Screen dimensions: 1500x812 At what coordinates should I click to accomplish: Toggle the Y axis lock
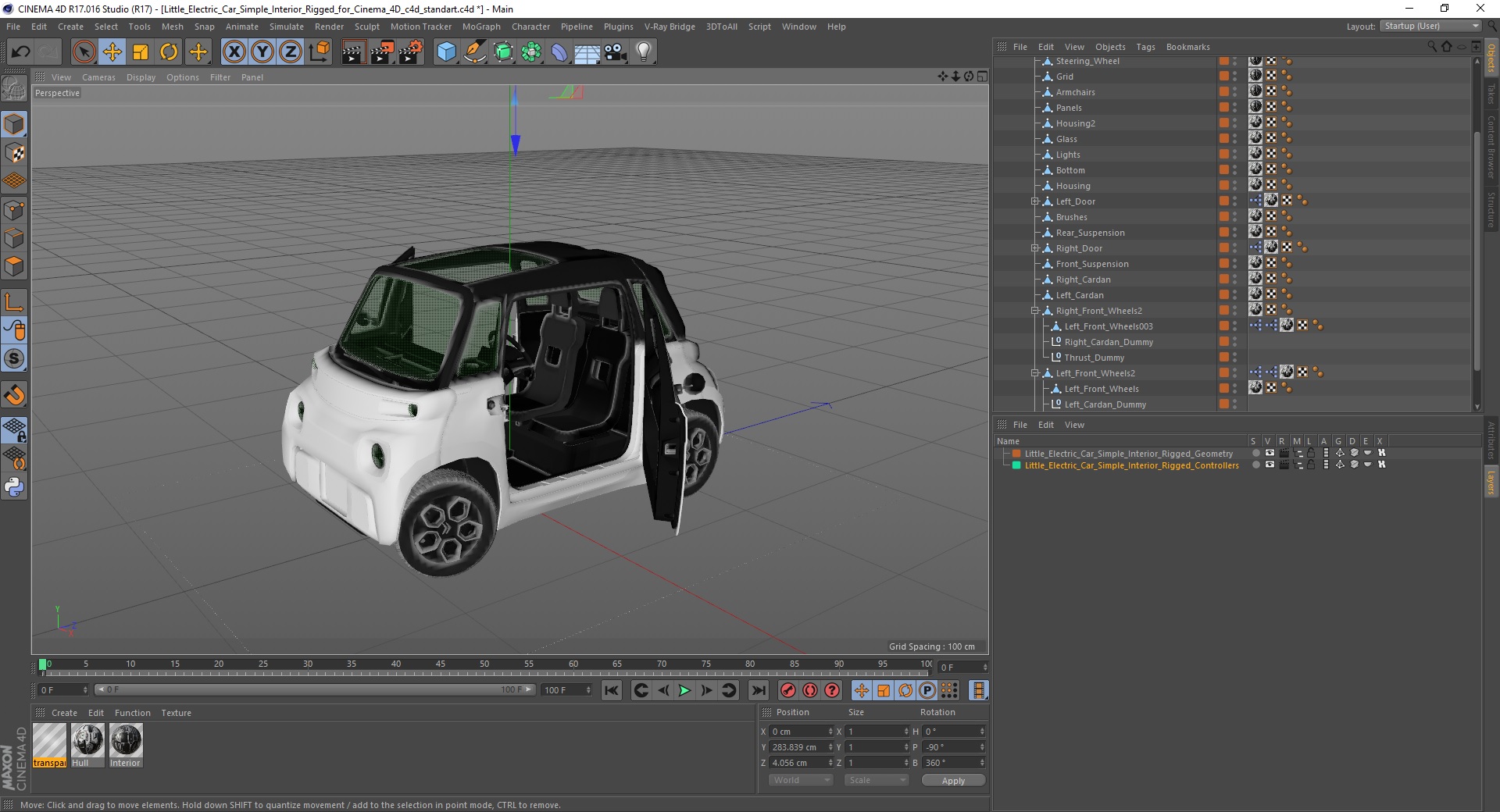262,52
